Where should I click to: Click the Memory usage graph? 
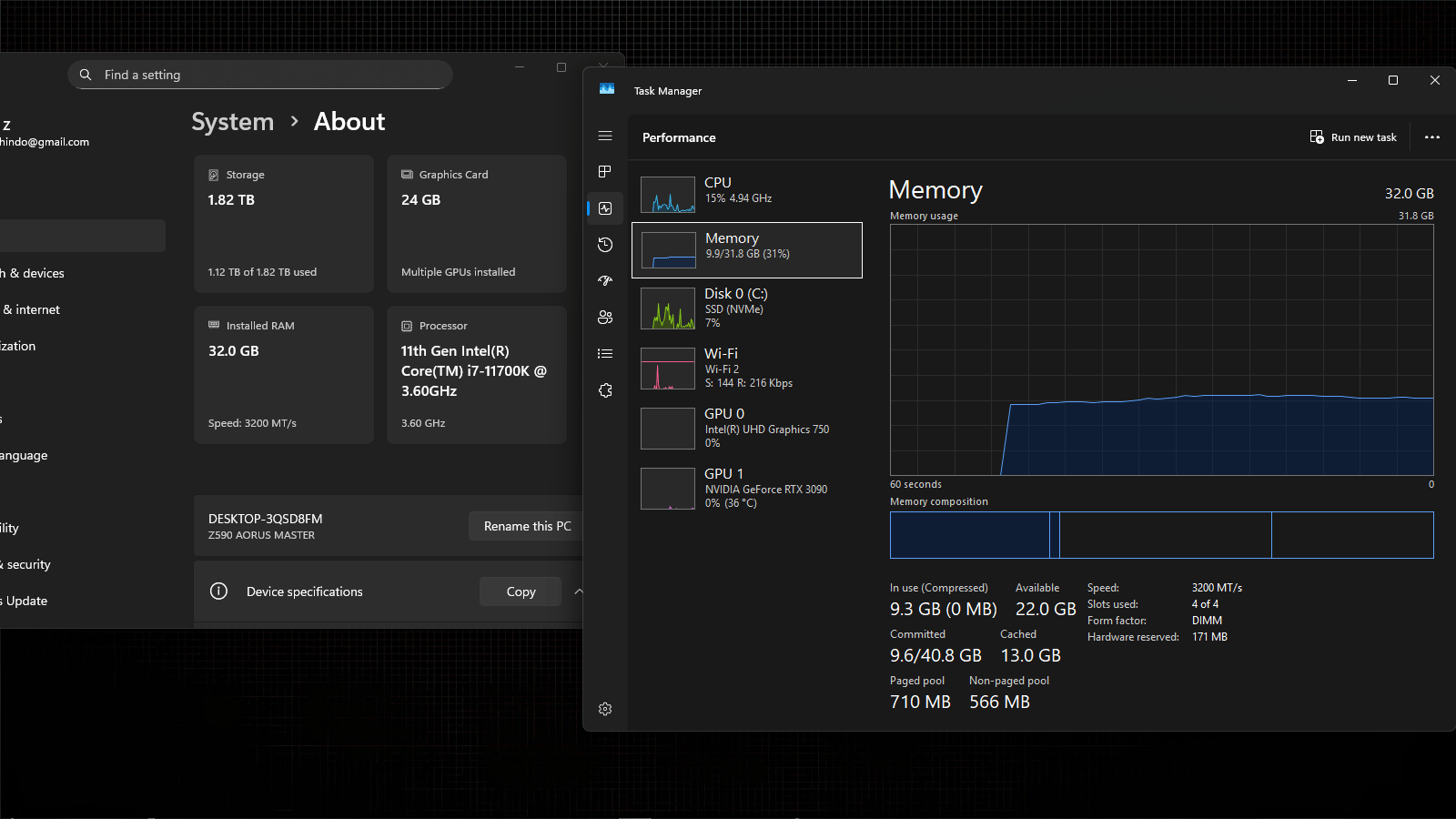pos(1162,350)
